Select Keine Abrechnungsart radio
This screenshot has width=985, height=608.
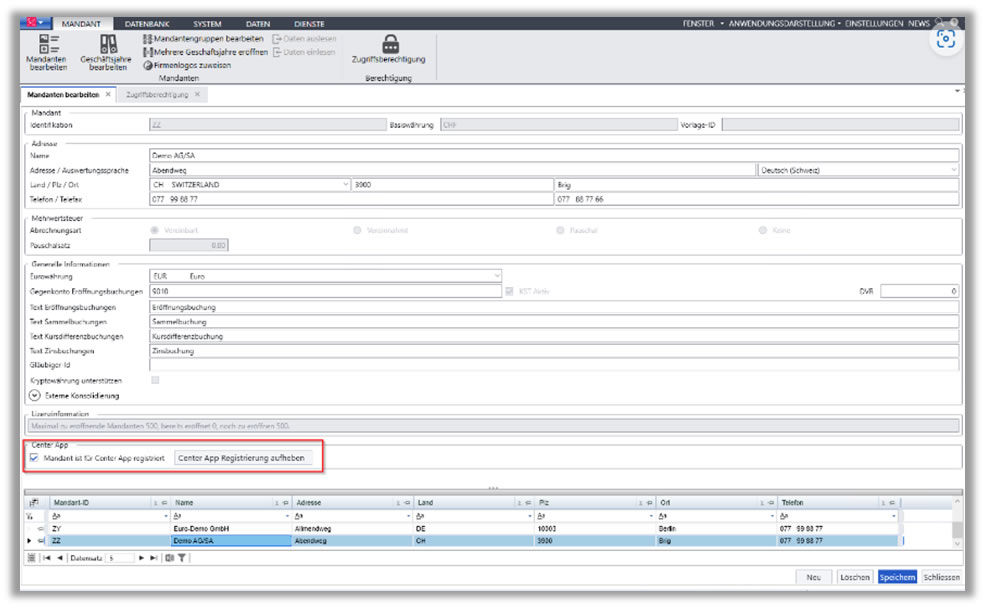763,231
